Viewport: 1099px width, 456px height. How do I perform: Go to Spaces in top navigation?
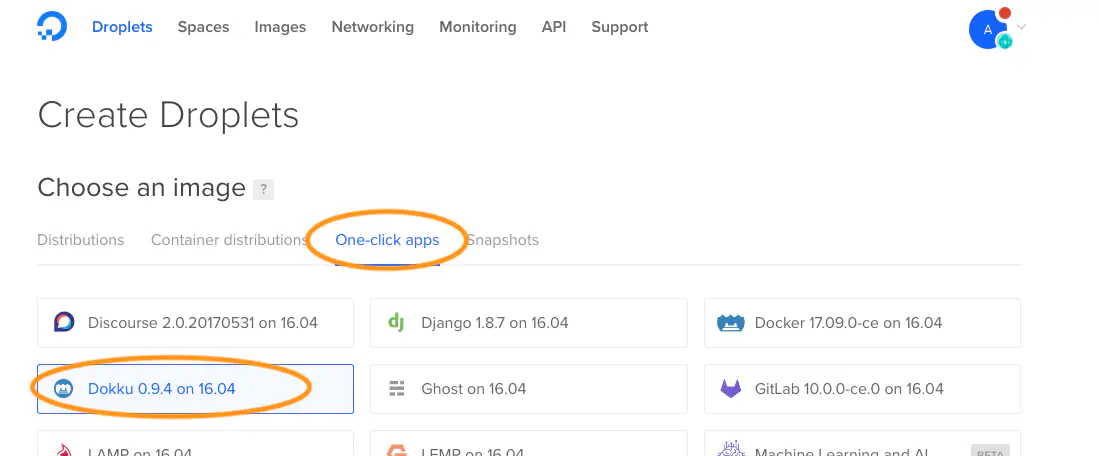click(203, 27)
